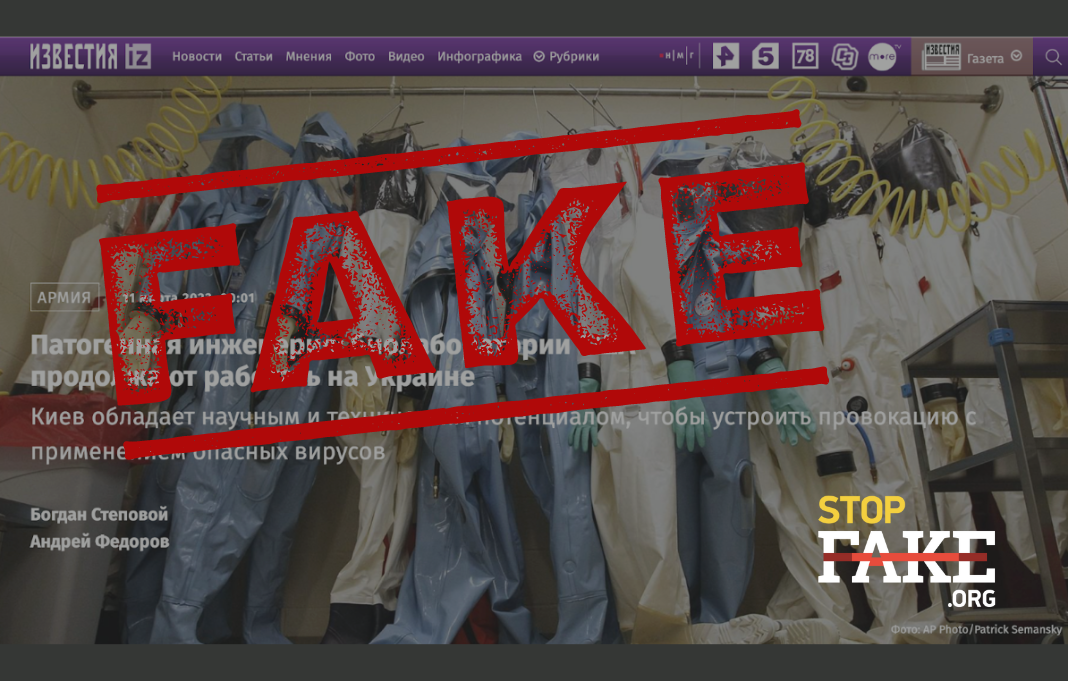Click the article publication date text

(x=187, y=298)
